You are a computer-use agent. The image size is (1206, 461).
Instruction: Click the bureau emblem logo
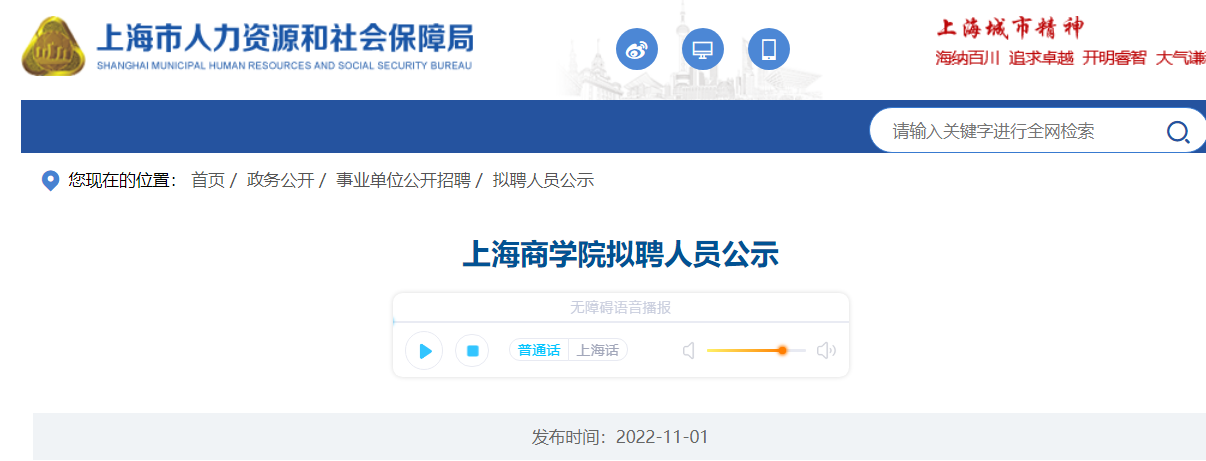(55, 46)
